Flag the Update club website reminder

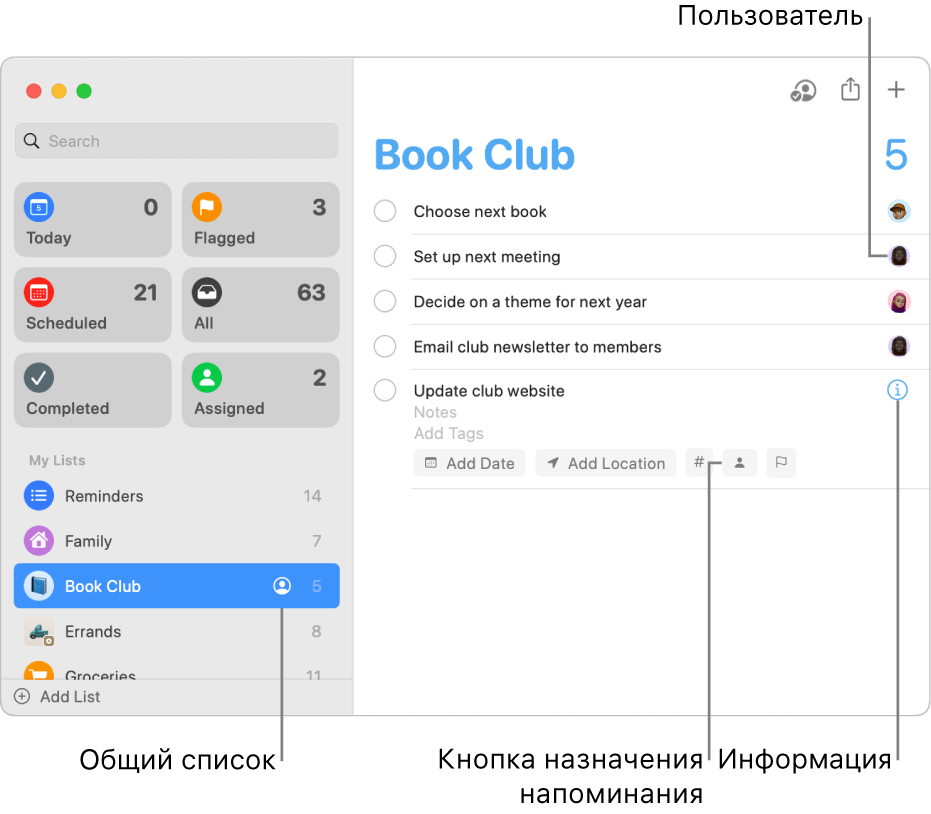click(781, 463)
